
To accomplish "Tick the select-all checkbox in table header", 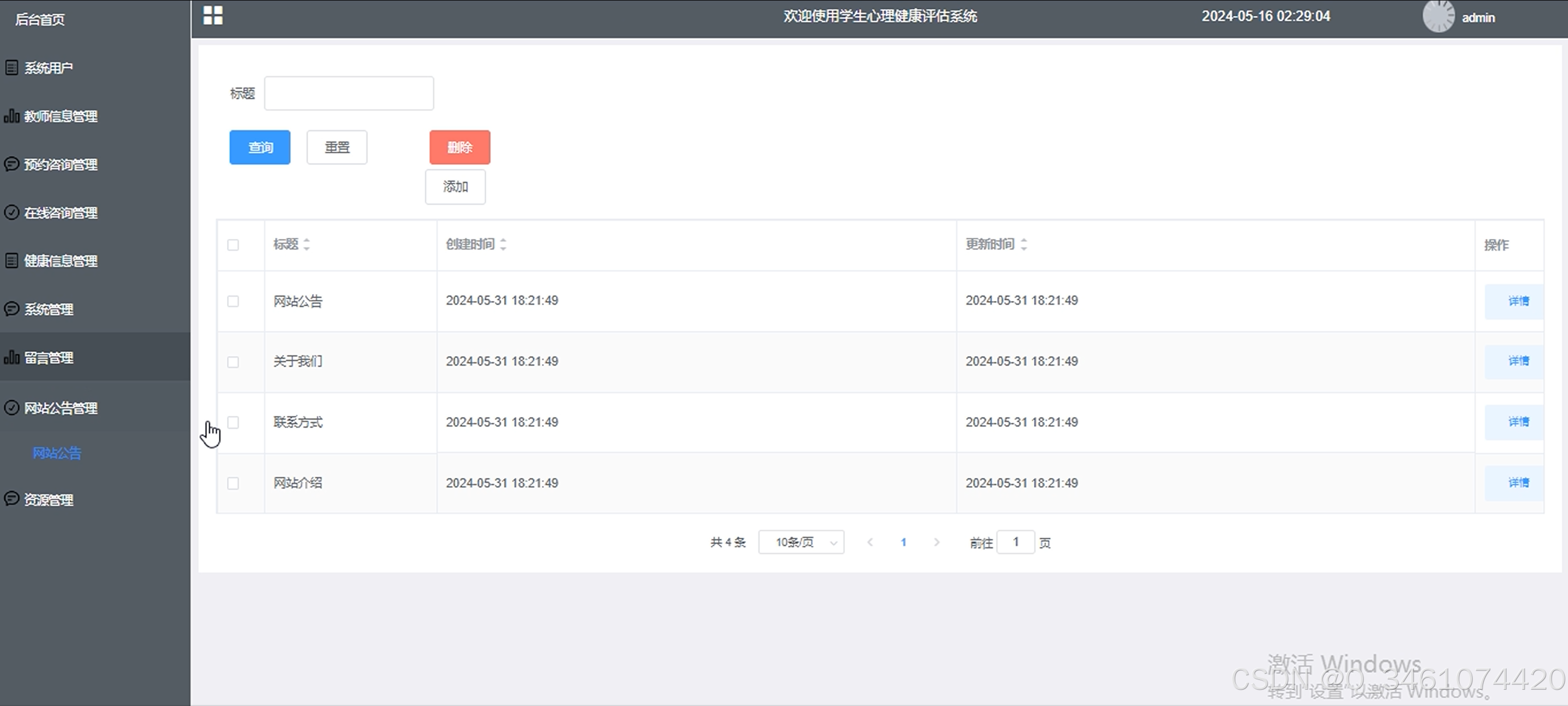I will (233, 244).
